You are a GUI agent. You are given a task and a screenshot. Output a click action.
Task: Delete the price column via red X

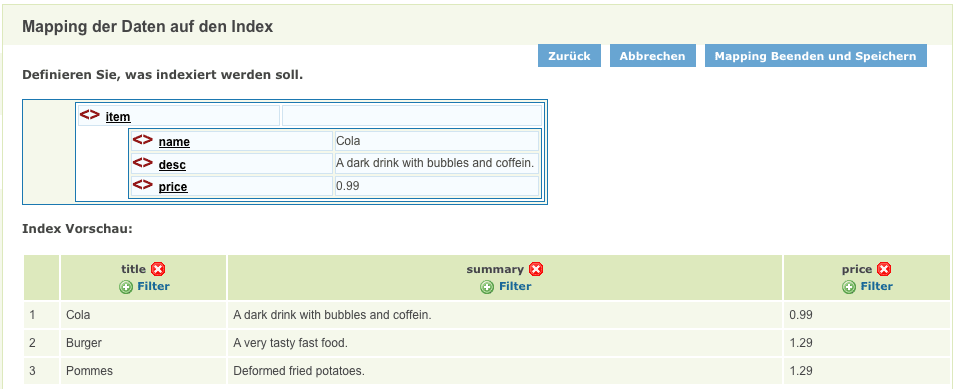[x=884, y=269]
